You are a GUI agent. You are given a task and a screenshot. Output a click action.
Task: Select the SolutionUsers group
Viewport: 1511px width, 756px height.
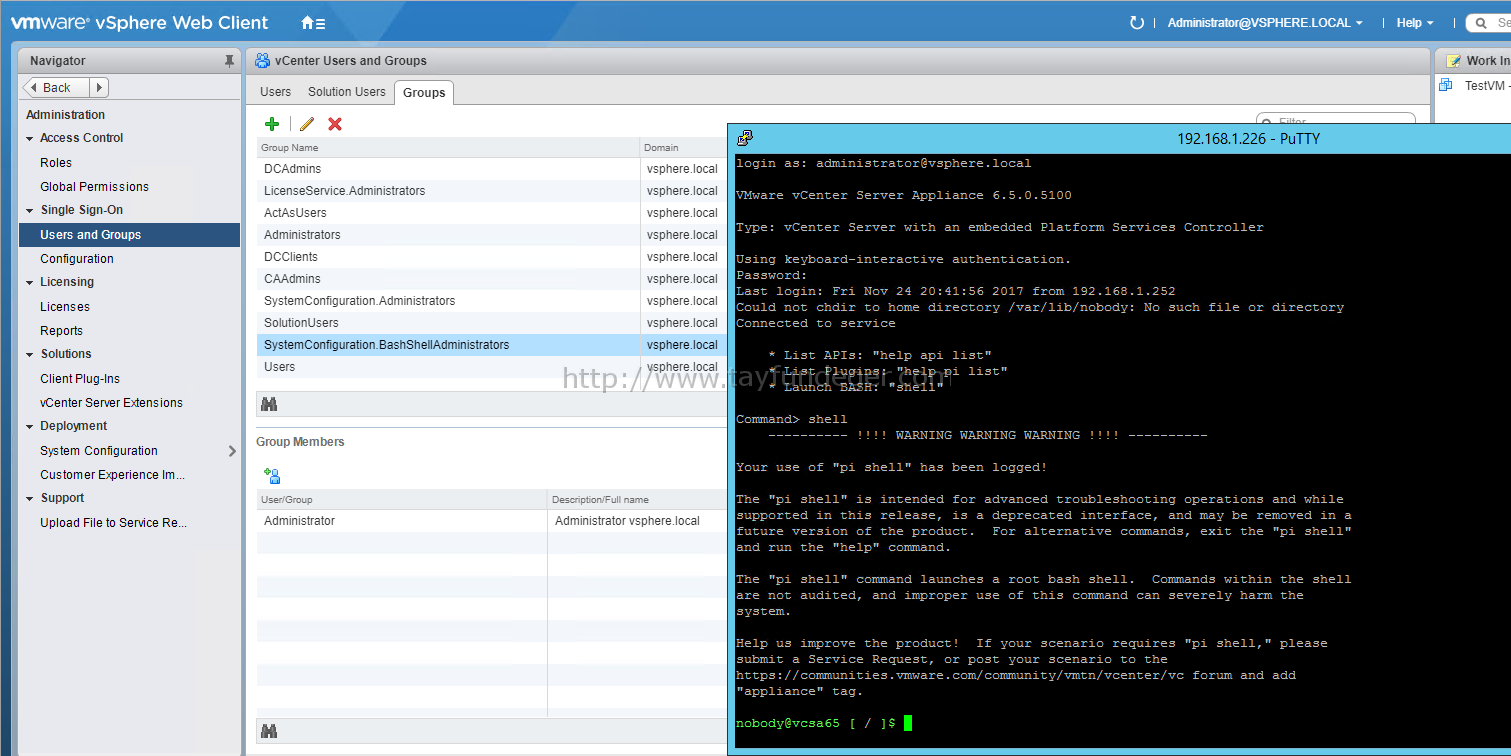coord(492,323)
